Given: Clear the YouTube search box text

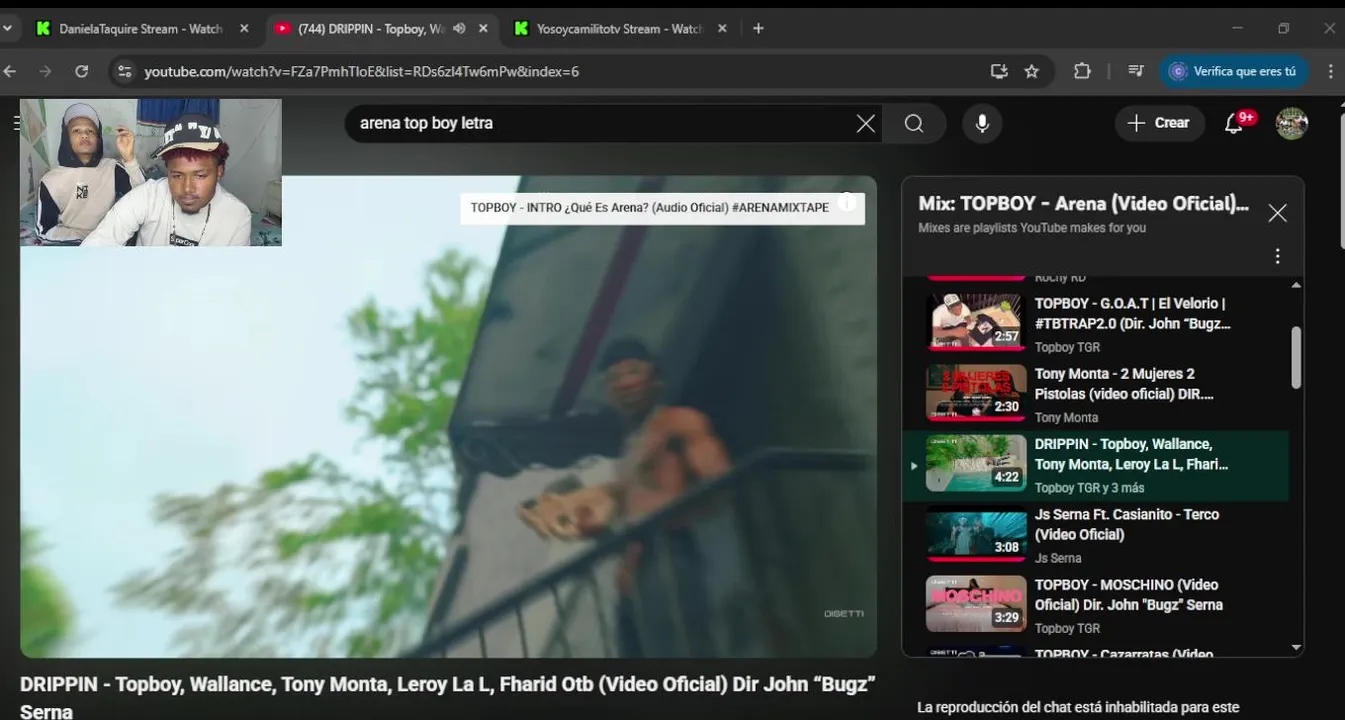Looking at the screenshot, I should pos(865,123).
